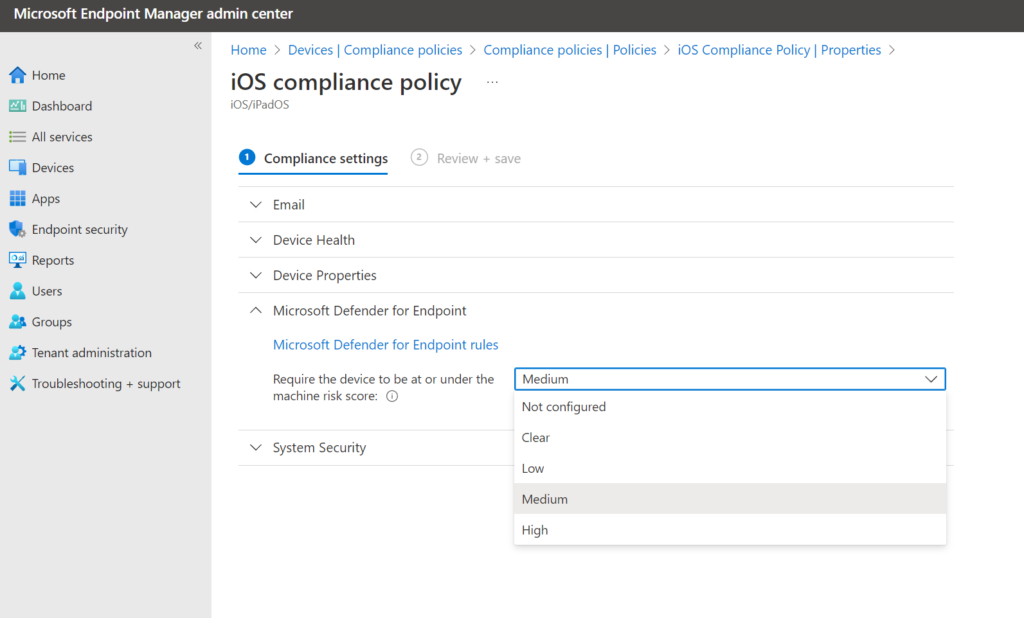
Task: Click the Tenant administration gear icon
Action: point(18,353)
